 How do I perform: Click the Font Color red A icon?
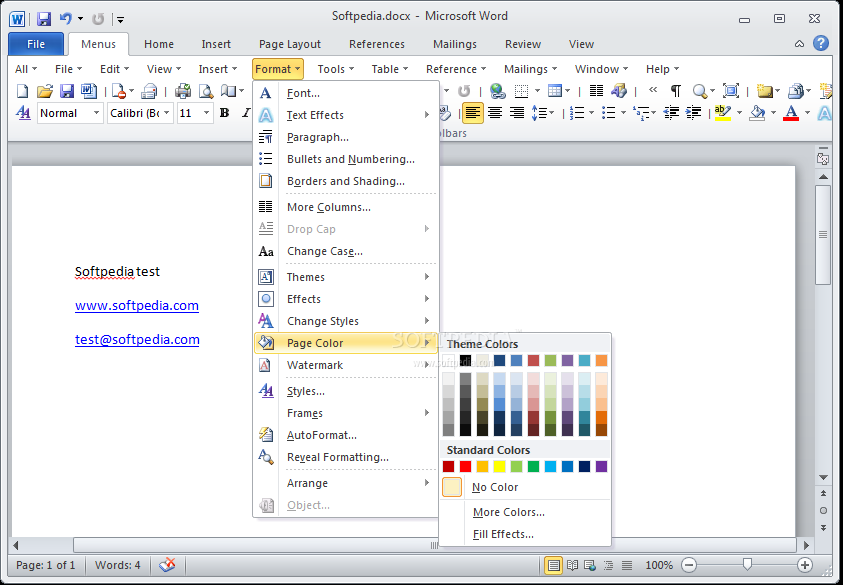point(791,113)
